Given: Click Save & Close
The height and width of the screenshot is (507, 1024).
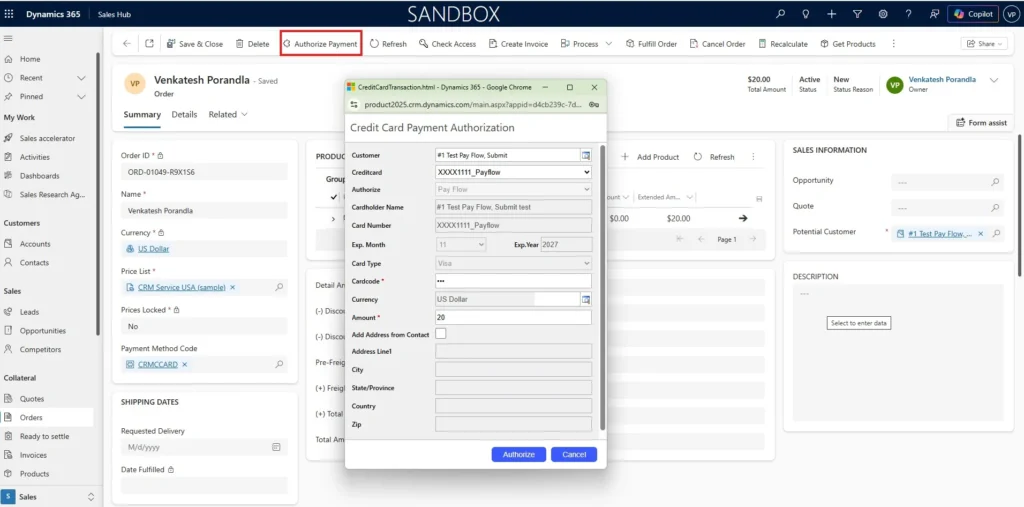Looking at the screenshot, I should coord(195,44).
